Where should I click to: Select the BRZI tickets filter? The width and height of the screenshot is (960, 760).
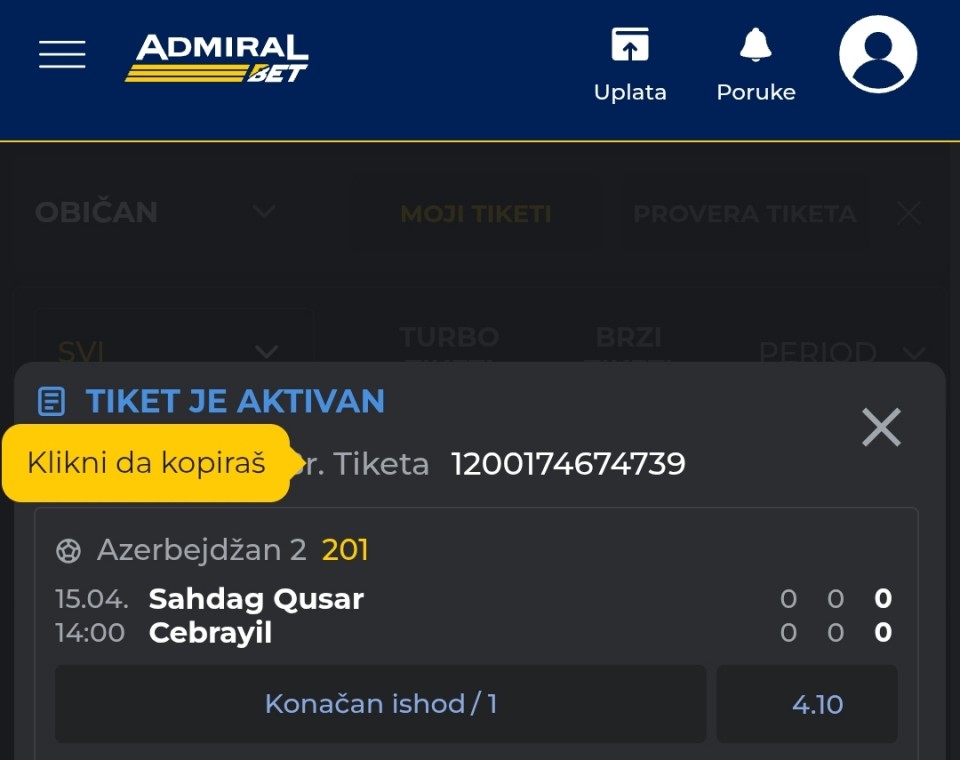[628, 338]
